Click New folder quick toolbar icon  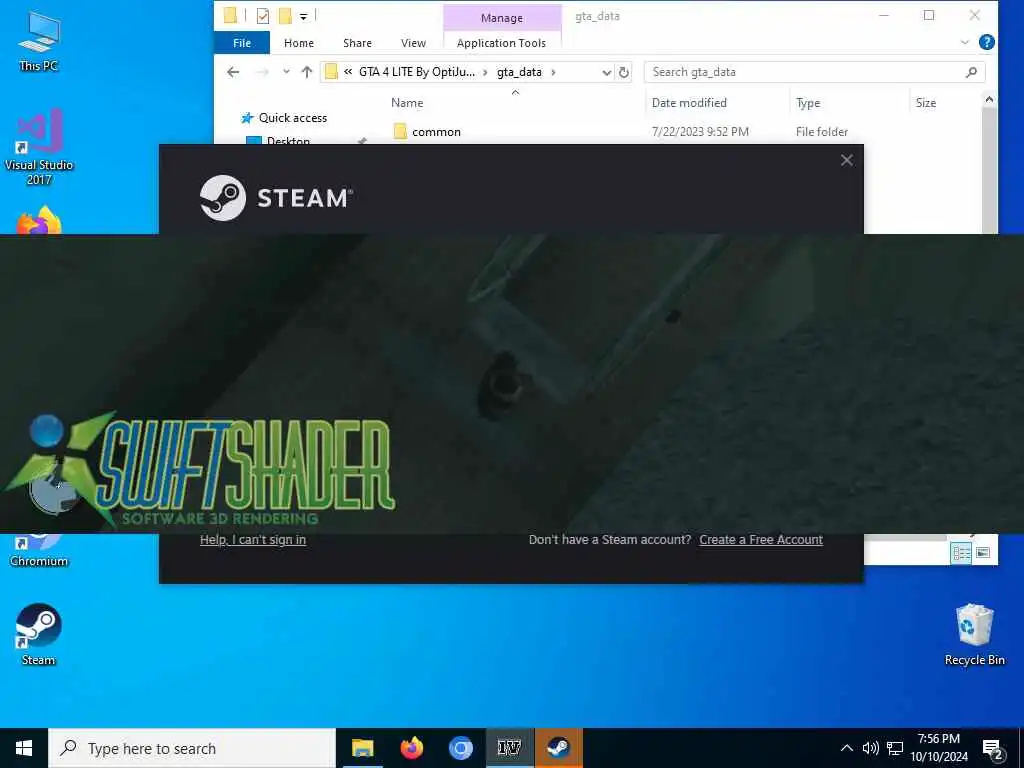(285, 16)
